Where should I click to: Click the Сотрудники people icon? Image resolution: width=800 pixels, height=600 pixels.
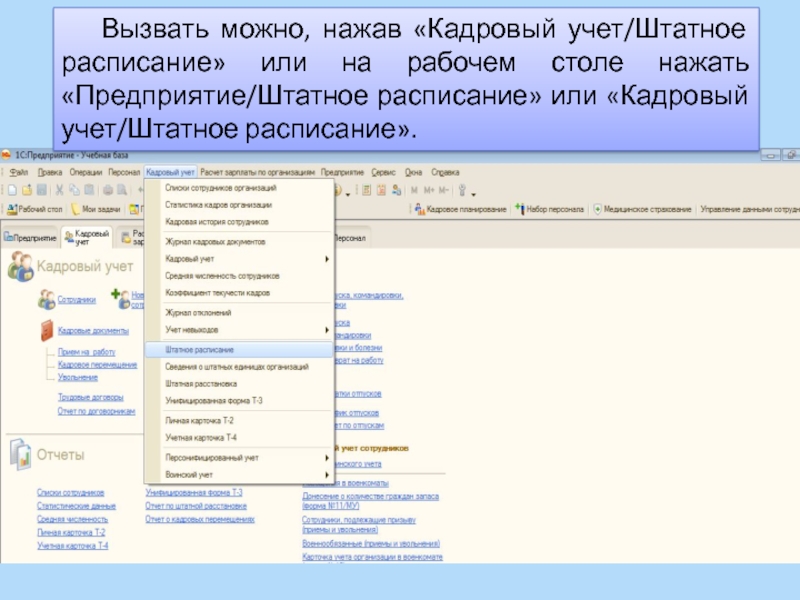point(46,298)
